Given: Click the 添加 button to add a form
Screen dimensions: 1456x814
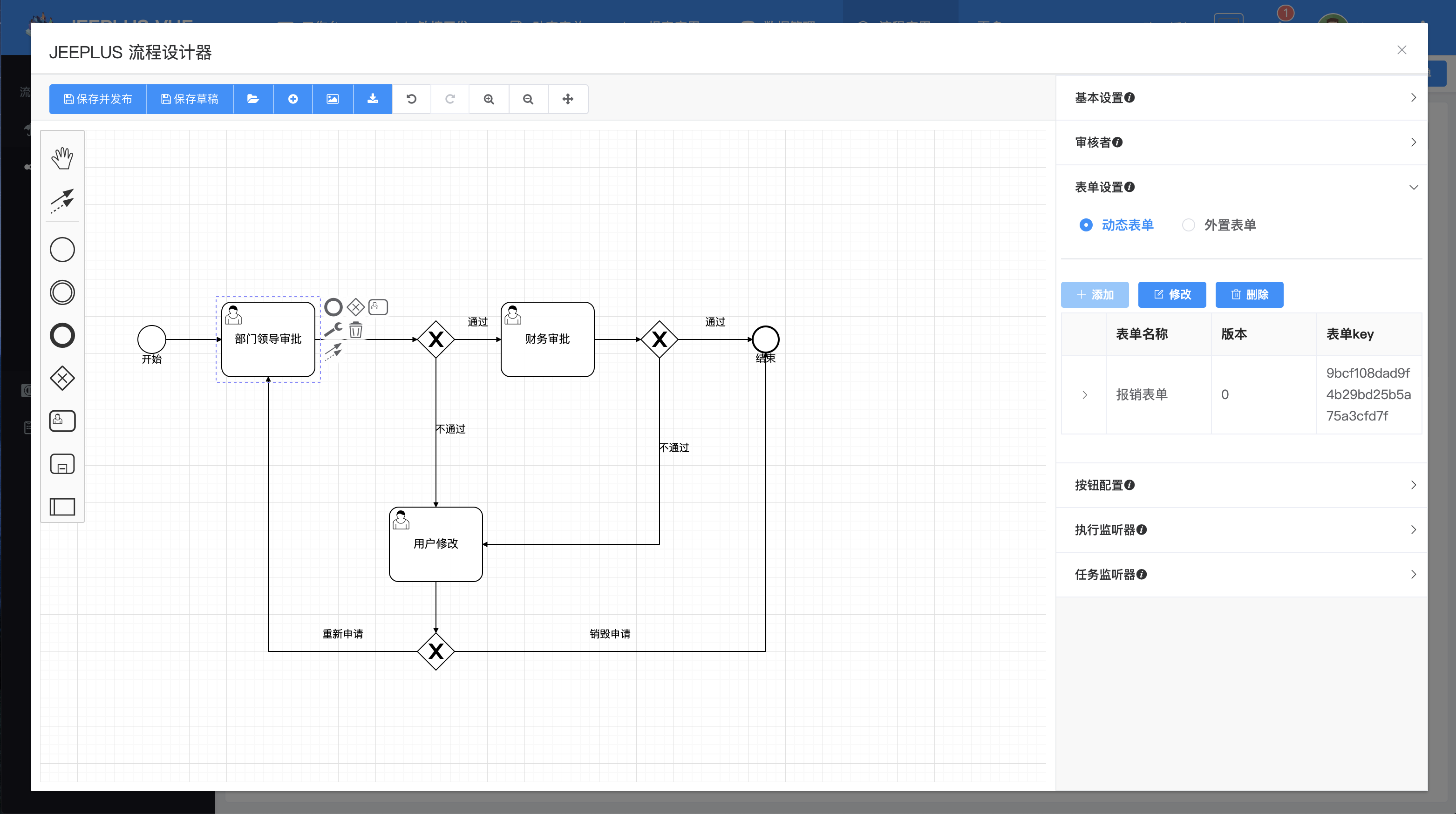Looking at the screenshot, I should click(x=1094, y=294).
